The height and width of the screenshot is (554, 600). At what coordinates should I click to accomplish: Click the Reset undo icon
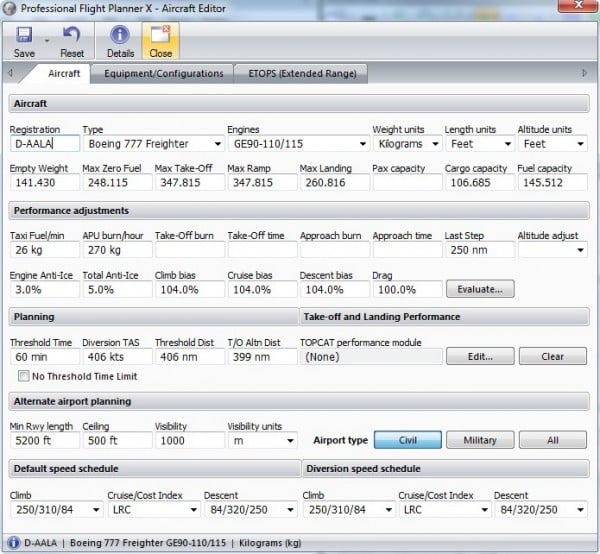click(x=72, y=36)
